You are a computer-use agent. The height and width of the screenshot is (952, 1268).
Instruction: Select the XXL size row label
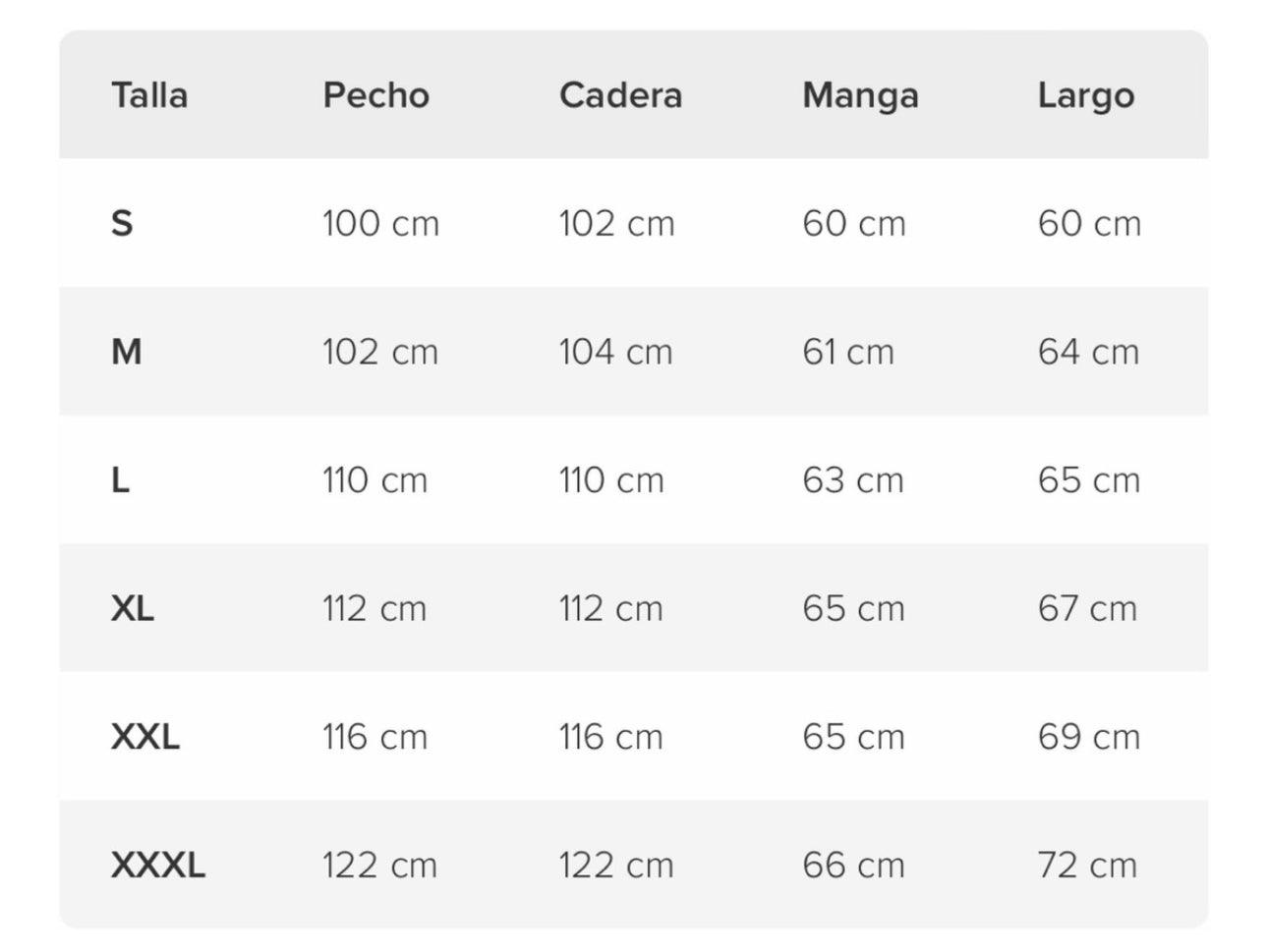click(x=145, y=737)
